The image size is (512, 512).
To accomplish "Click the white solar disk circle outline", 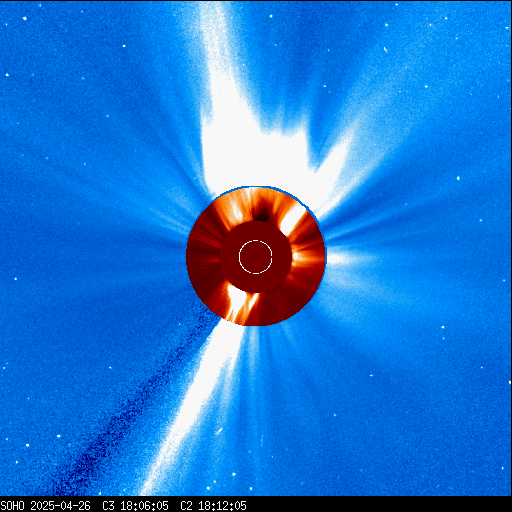I will click(x=256, y=257).
